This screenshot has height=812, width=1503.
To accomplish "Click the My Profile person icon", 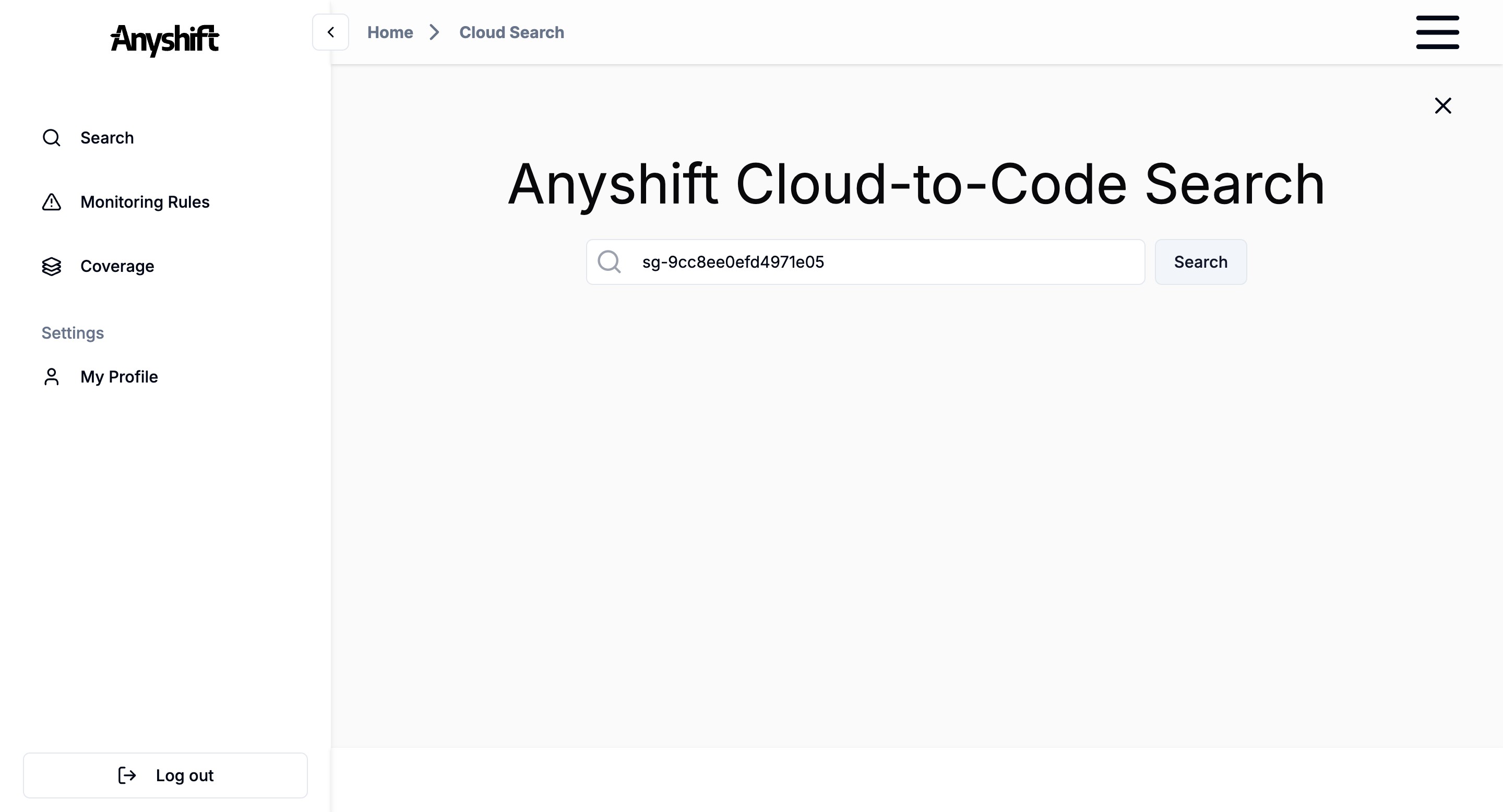I will click(51, 377).
